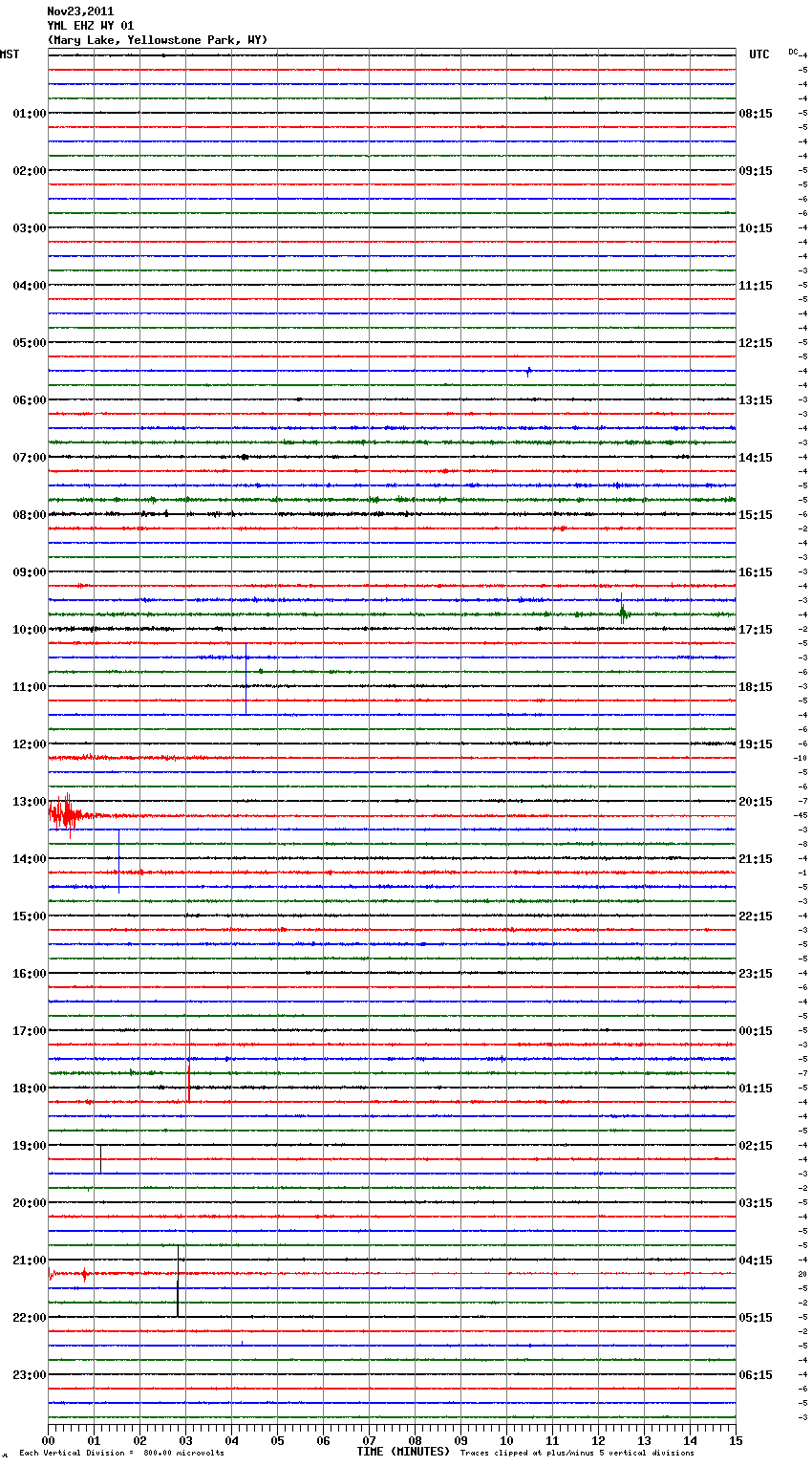Select the 08:00 MST time label

point(29,515)
